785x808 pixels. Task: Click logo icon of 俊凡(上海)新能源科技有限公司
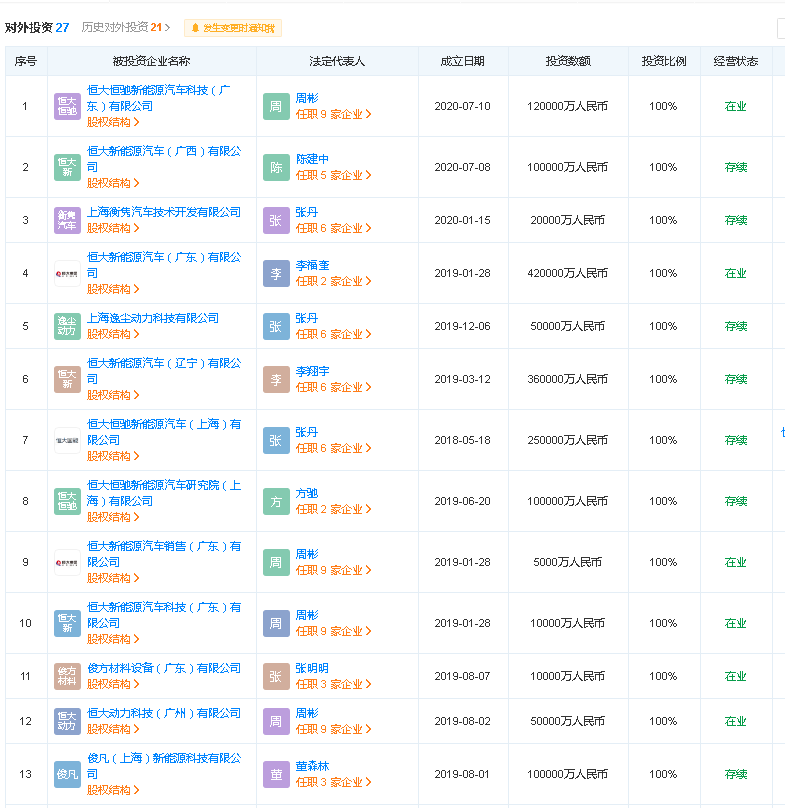coord(67,774)
